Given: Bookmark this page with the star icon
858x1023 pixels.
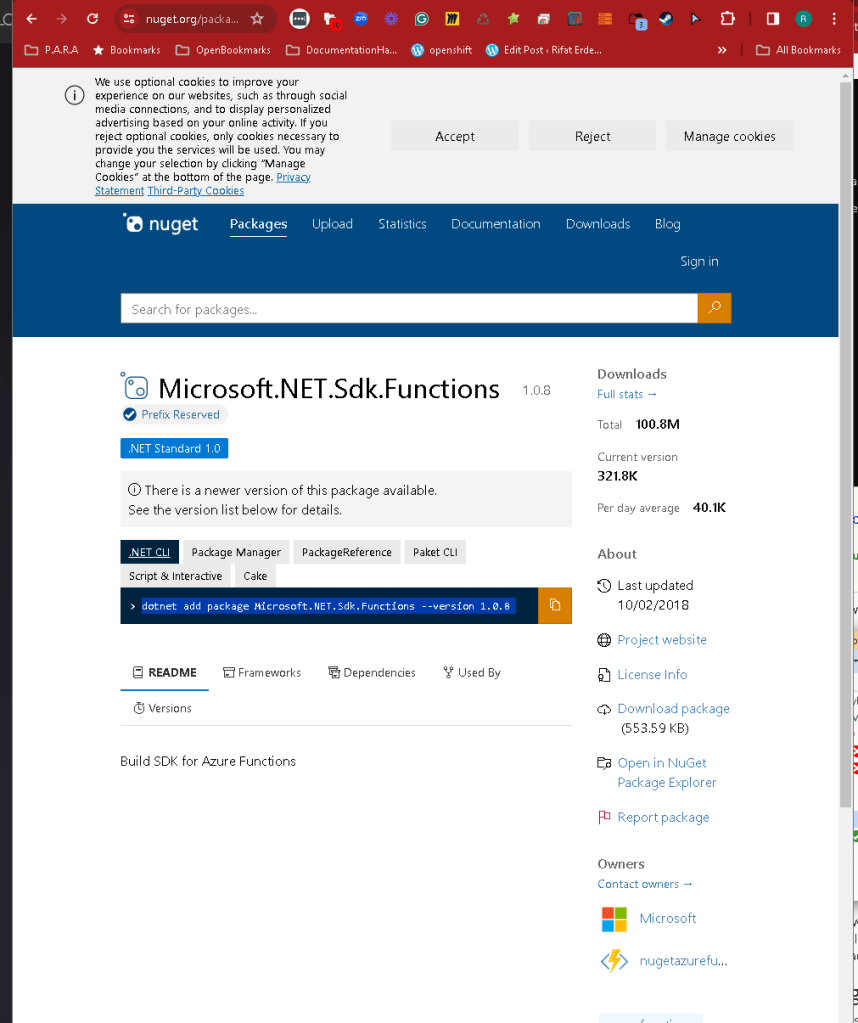Looking at the screenshot, I should (x=257, y=19).
